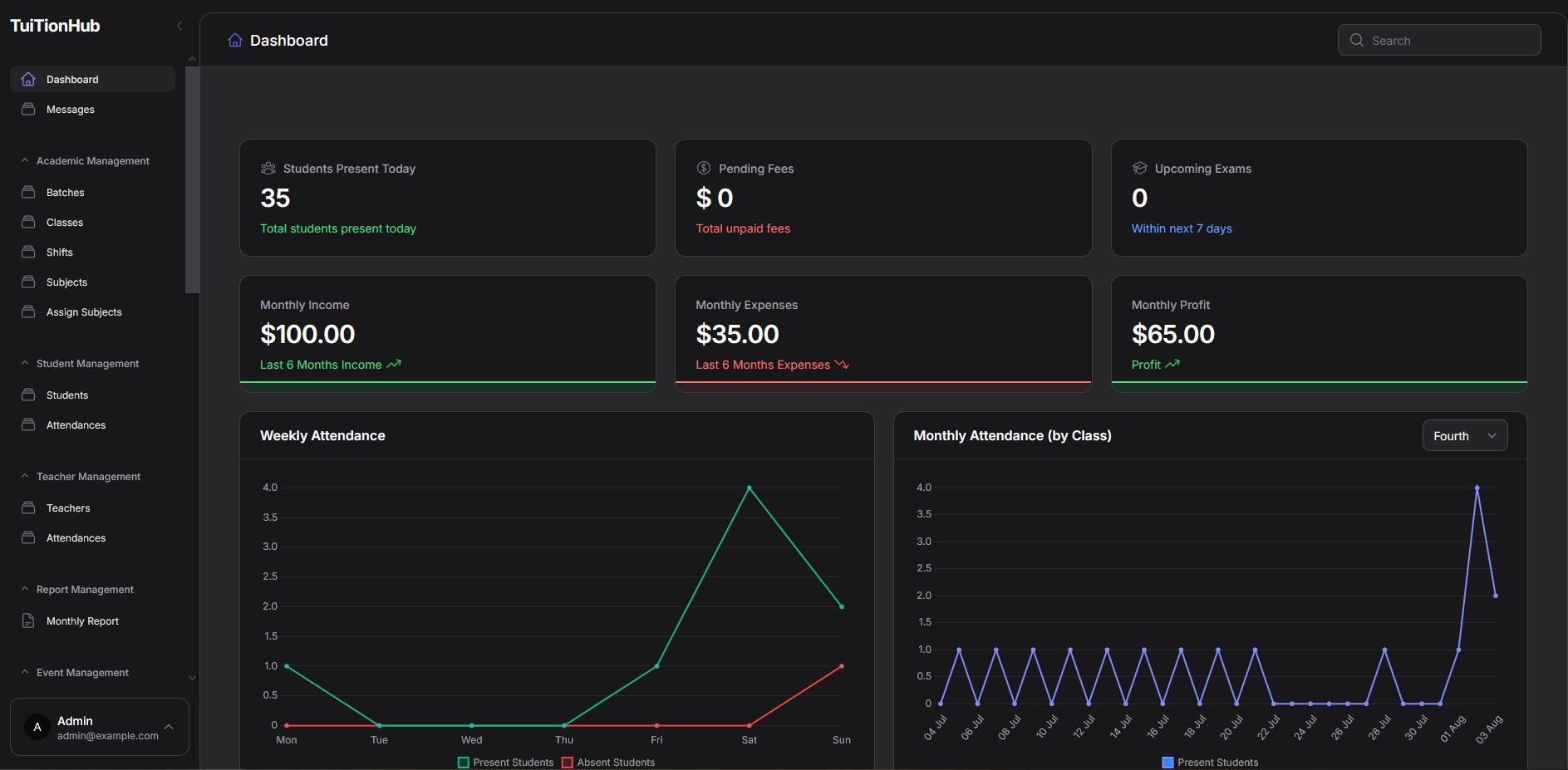Screen dimensions: 1568x770
Task: Open Assign Subjects link
Action: (84, 311)
